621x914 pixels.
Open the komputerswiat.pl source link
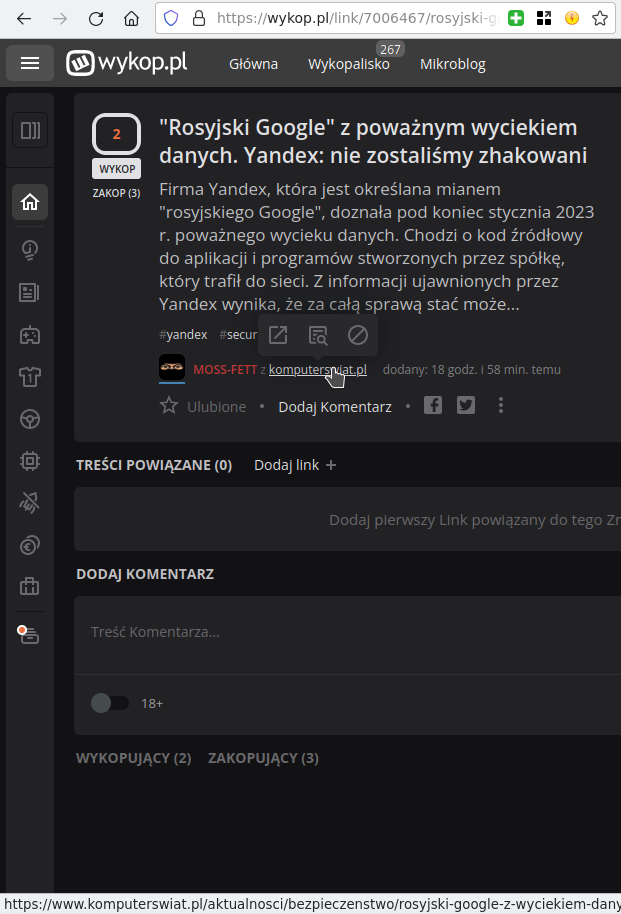point(318,370)
